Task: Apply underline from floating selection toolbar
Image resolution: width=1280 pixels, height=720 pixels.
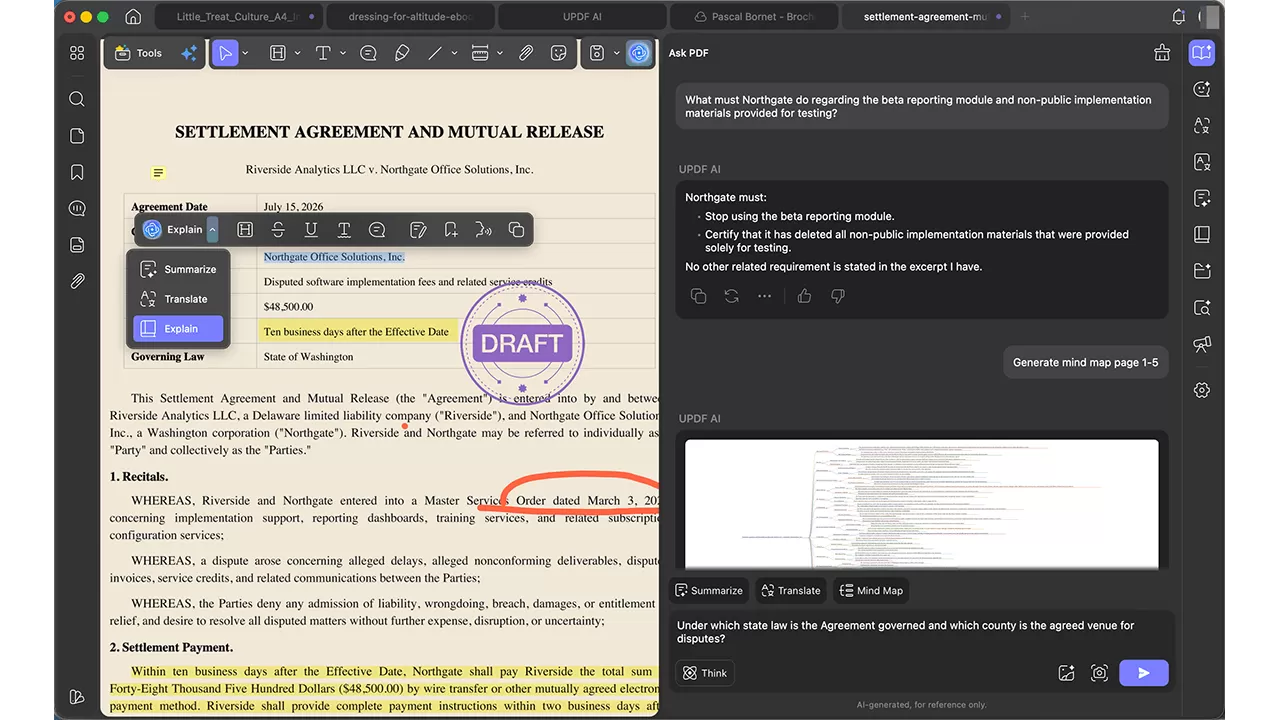Action: (311, 230)
